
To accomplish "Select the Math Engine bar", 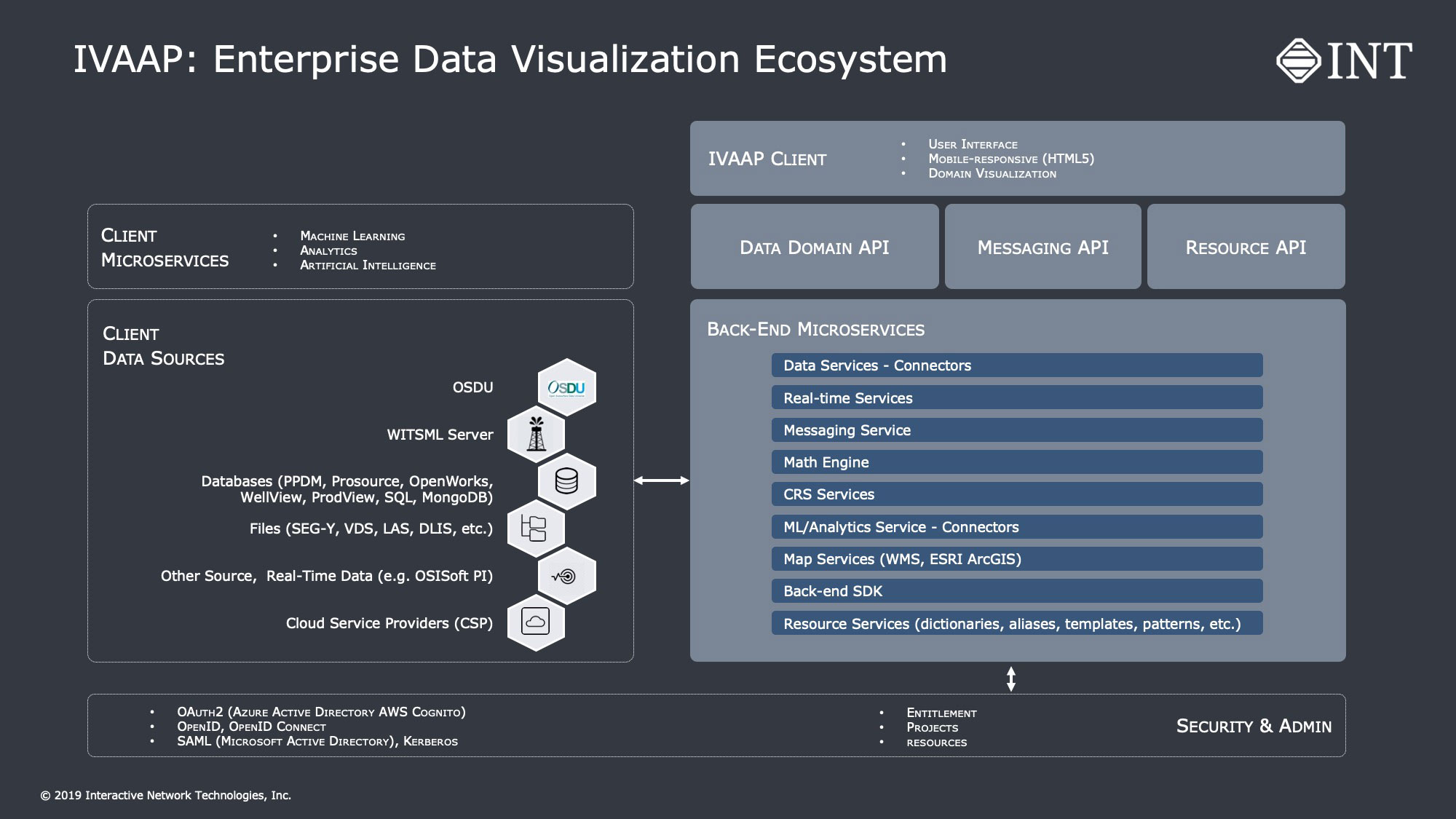I will (1017, 462).
